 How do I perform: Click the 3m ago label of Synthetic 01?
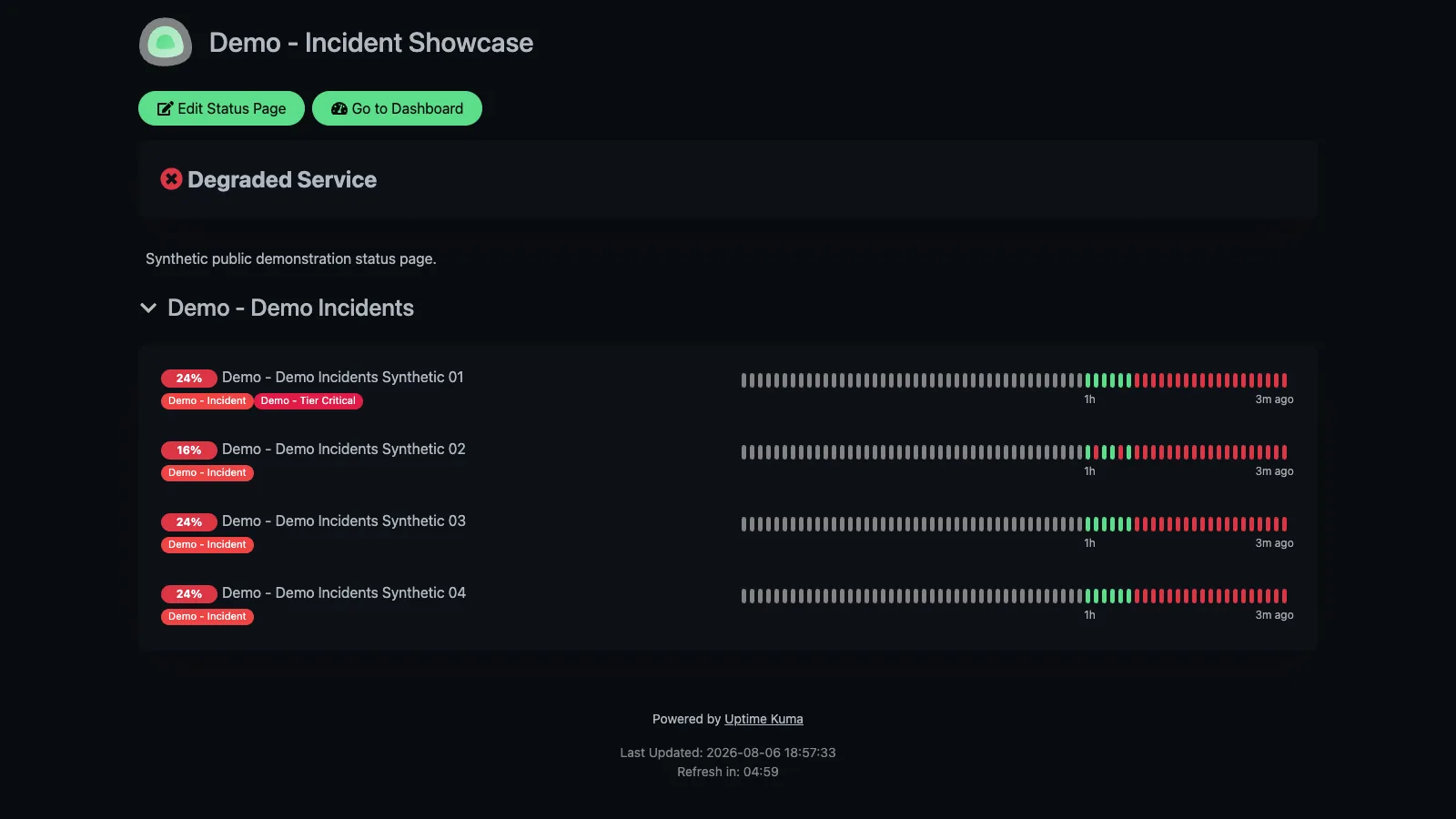tap(1274, 399)
